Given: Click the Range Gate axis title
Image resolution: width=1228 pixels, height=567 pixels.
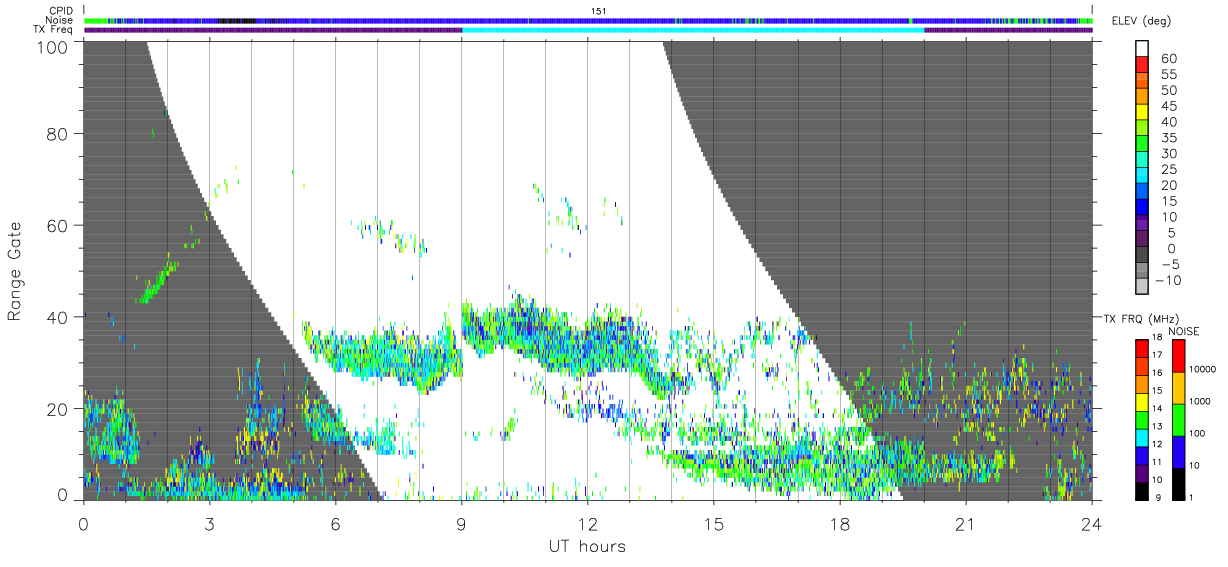Looking at the screenshot, I should [x=15, y=271].
